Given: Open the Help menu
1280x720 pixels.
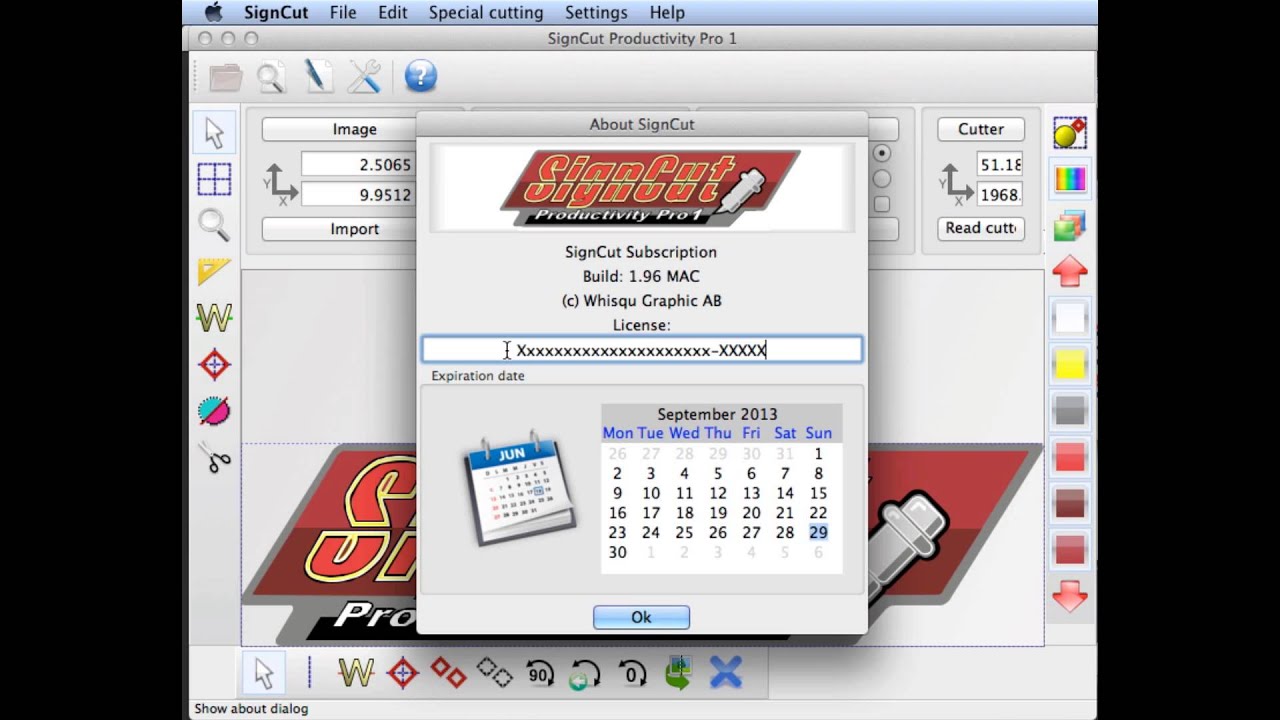Looking at the screenshot, I should 667,13.
